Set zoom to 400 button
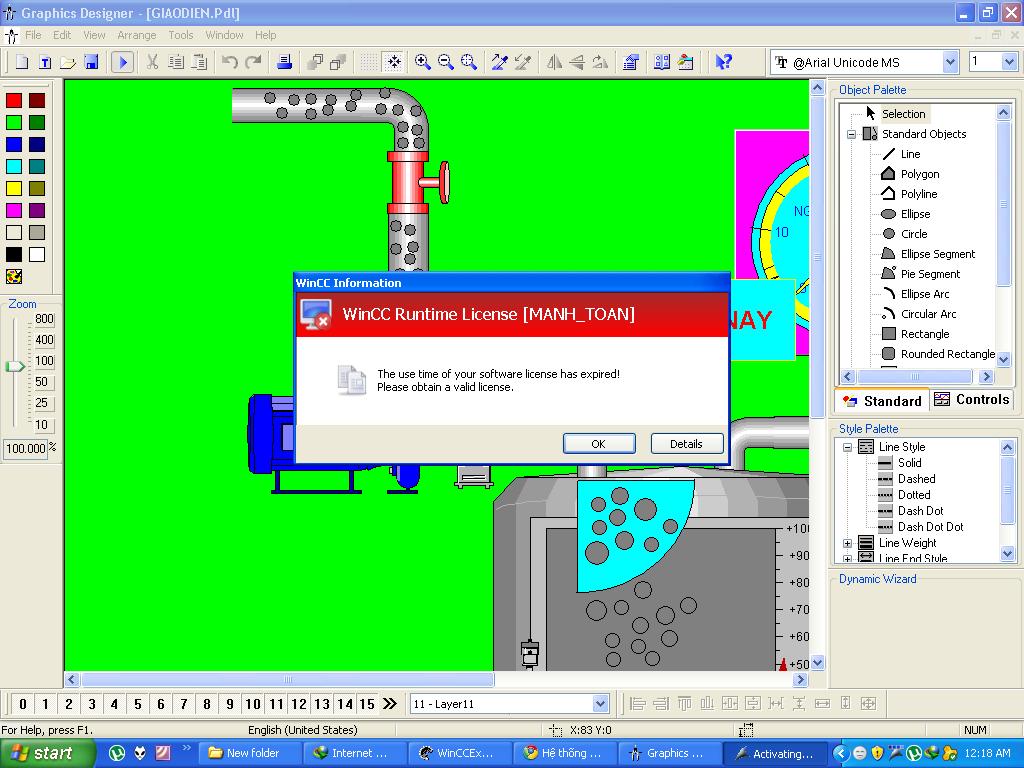The width and height of the screenshot is (1024, 768). pyautogui.click(x=44, y=340)
